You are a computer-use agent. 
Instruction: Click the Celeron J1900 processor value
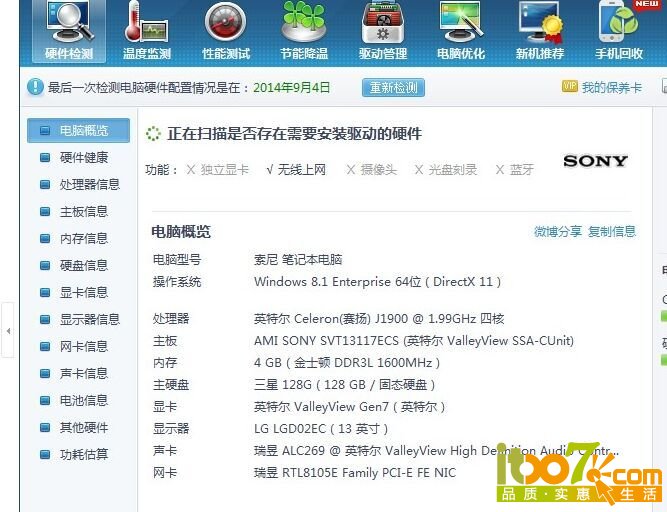[x=379, y=319]
